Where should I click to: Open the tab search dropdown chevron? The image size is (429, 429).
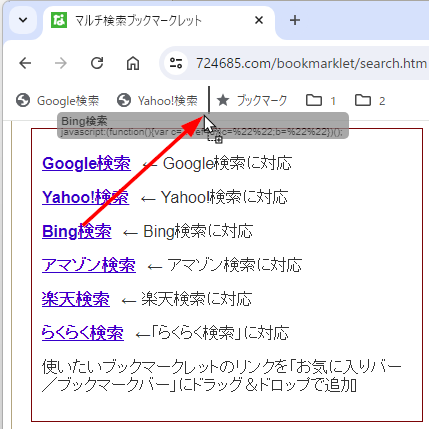pos(23,20)
